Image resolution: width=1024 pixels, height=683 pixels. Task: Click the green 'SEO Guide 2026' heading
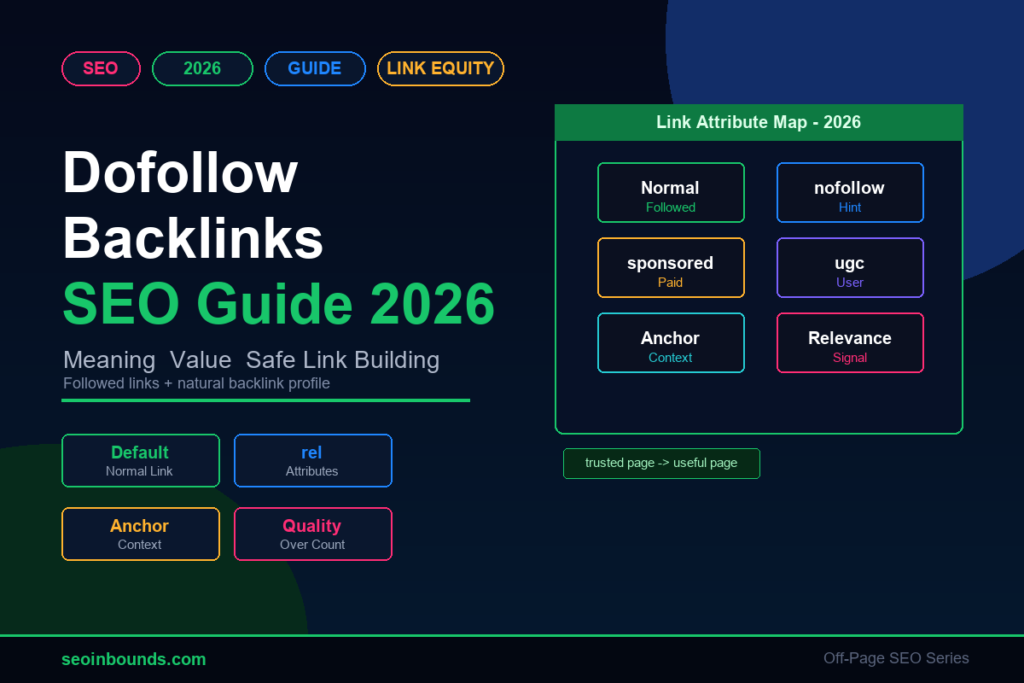coord(279,304)
